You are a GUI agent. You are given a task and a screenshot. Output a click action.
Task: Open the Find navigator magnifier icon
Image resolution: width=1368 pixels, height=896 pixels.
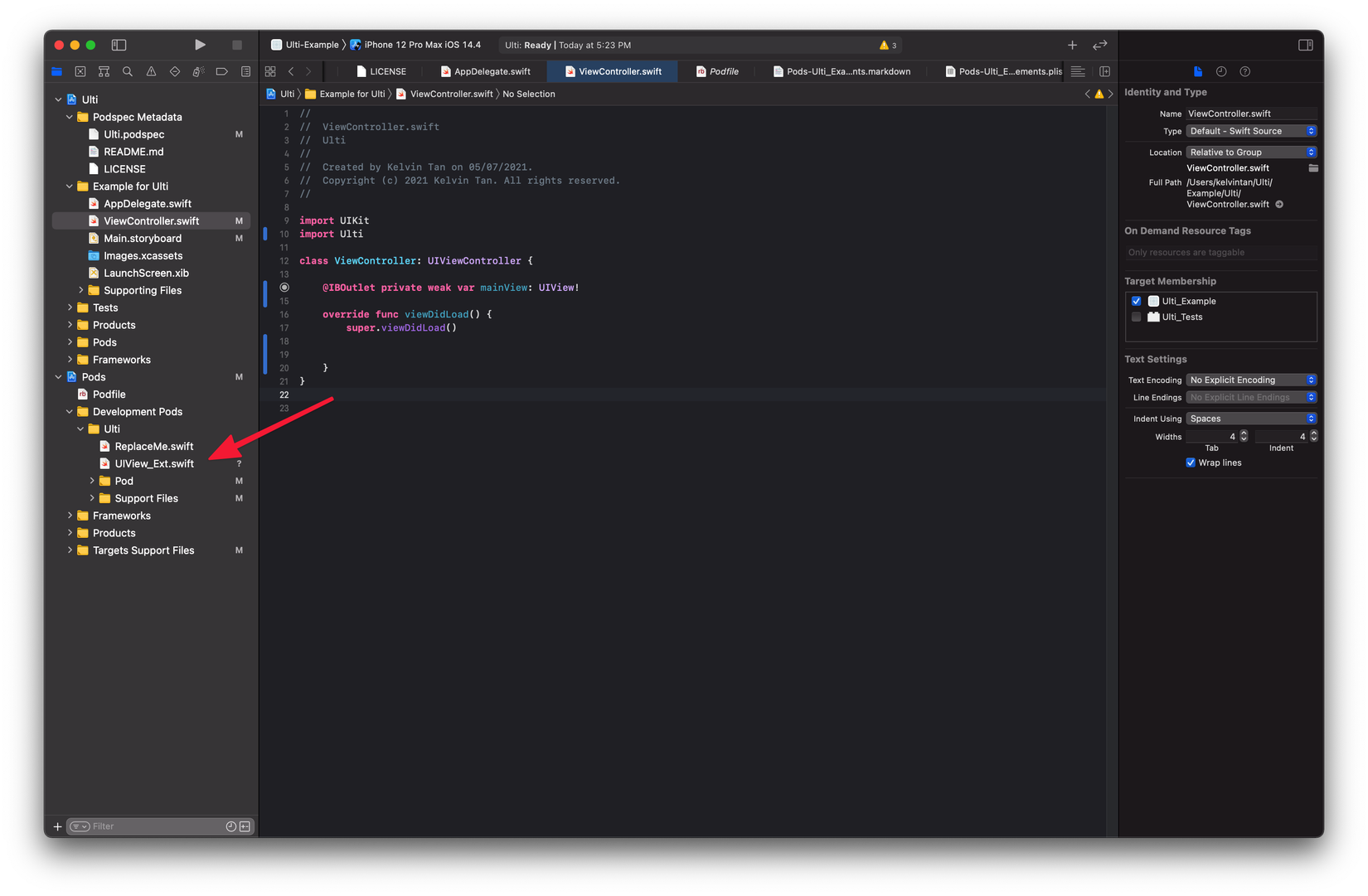tap(128, 72)
